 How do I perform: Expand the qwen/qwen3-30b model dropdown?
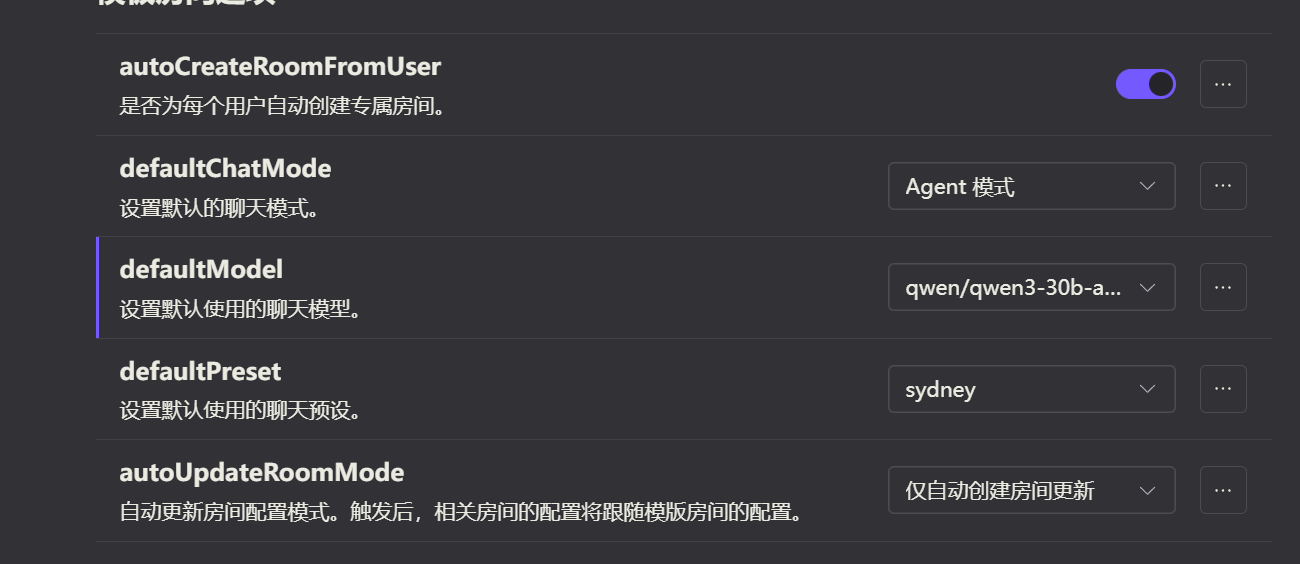coord(1031,287)
